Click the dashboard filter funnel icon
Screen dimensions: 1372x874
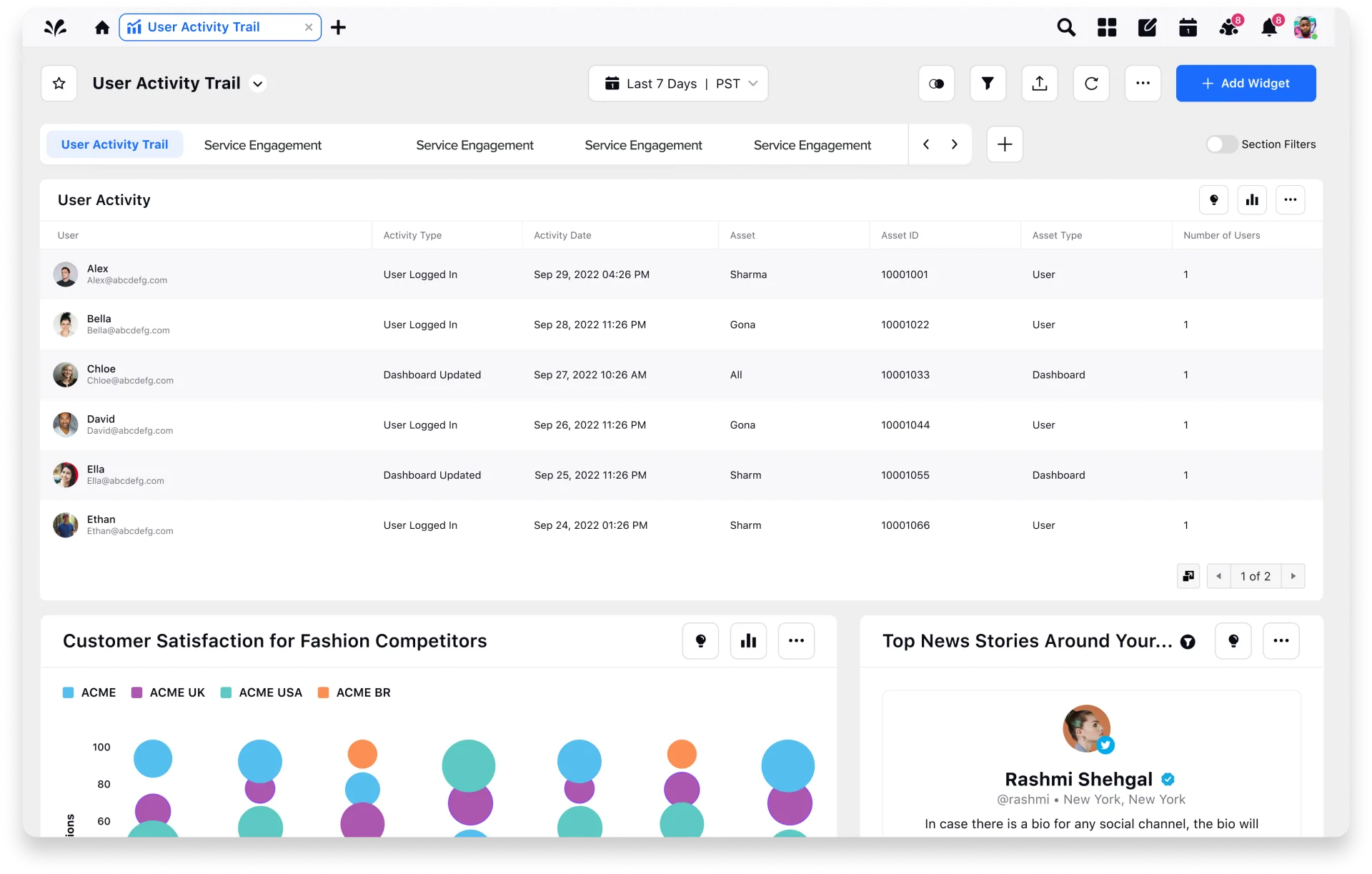point(988,84)
